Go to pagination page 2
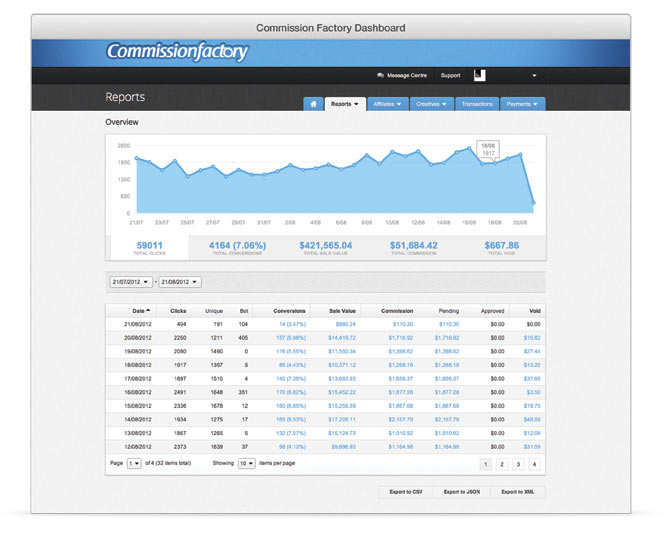Viewport: 666px width, 536px height. [502, 464]
